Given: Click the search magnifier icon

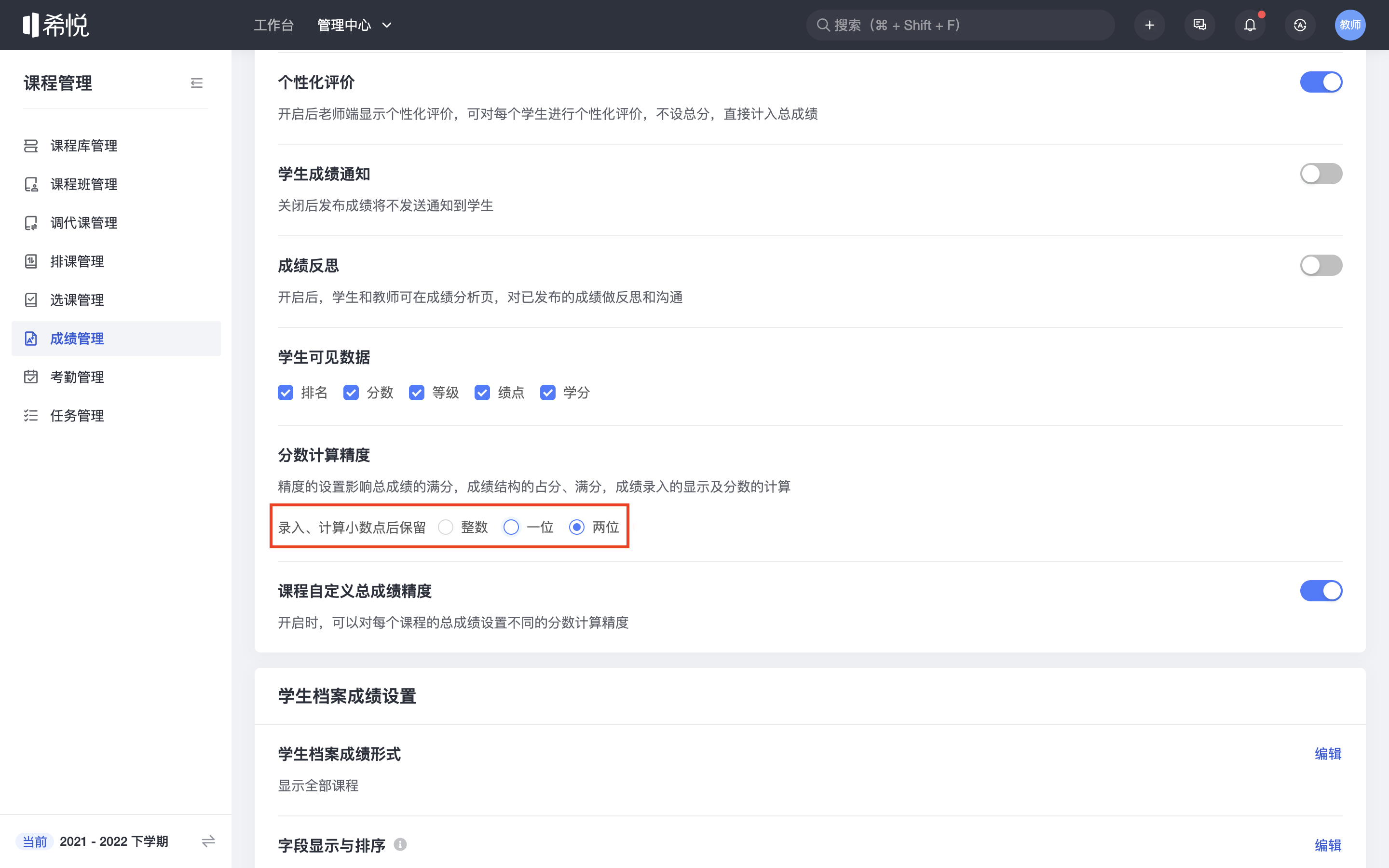Looking at the screenshot, I should 823,25.
